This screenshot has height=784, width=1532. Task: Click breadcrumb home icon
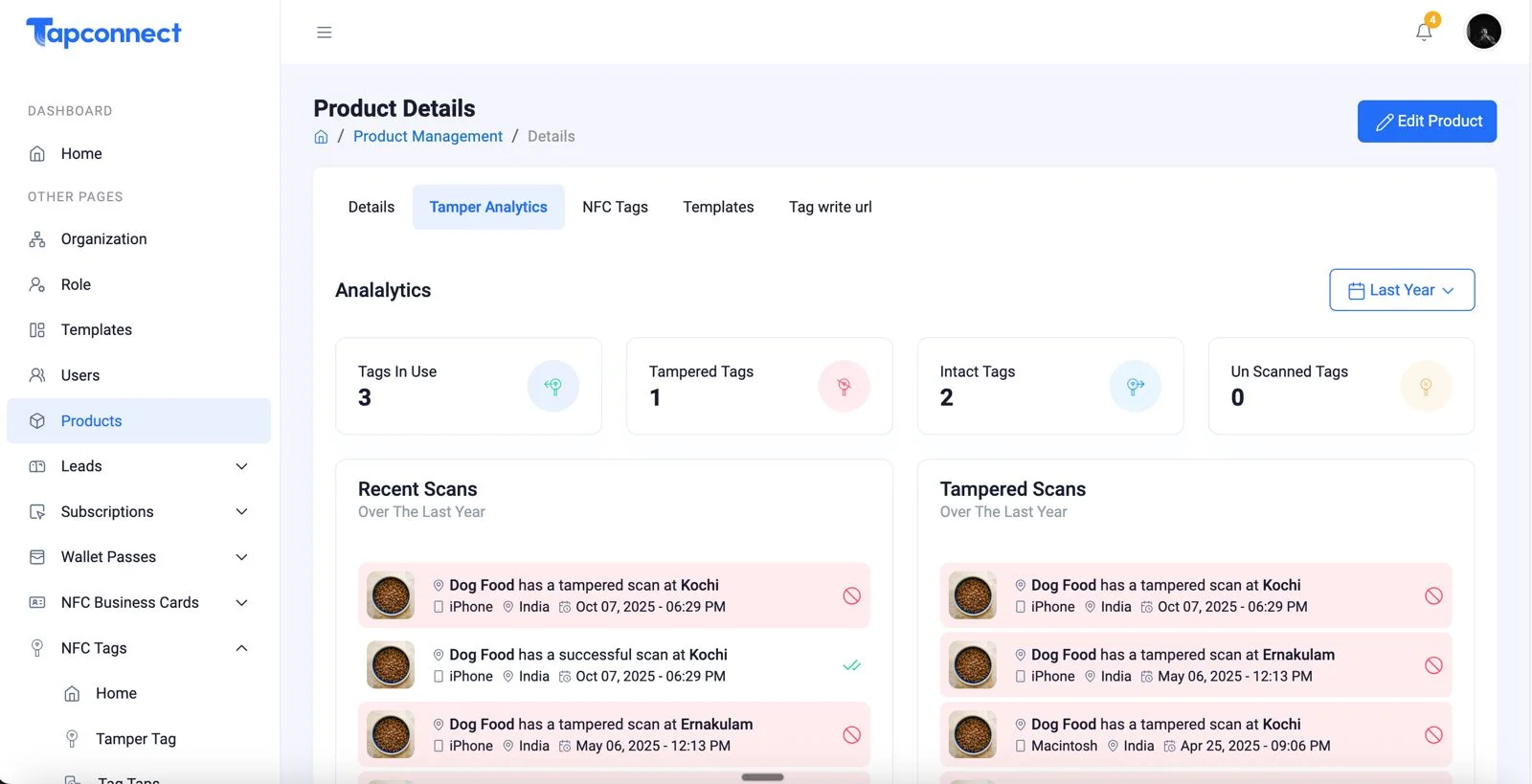(x=321, y=137)
